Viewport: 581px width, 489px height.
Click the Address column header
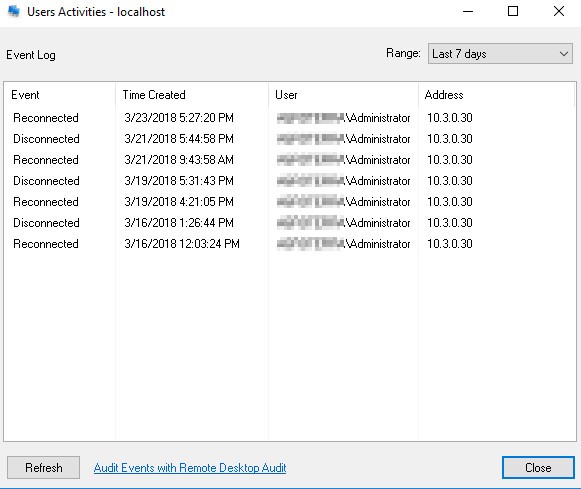[497, 95]
